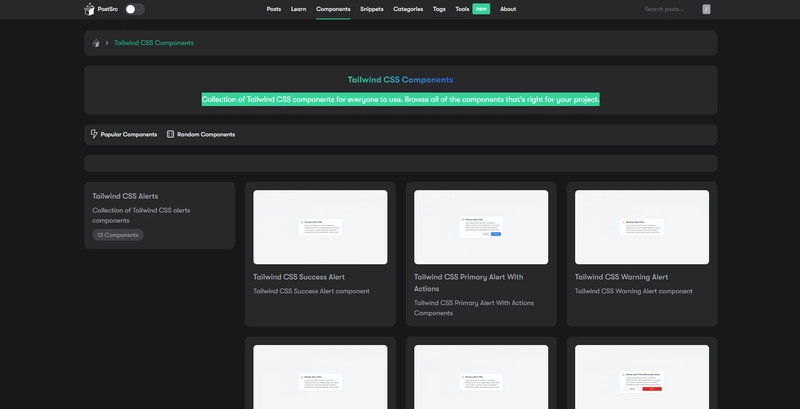Click Tailwind CSS Success Alert title

click(x=299, y=277)
